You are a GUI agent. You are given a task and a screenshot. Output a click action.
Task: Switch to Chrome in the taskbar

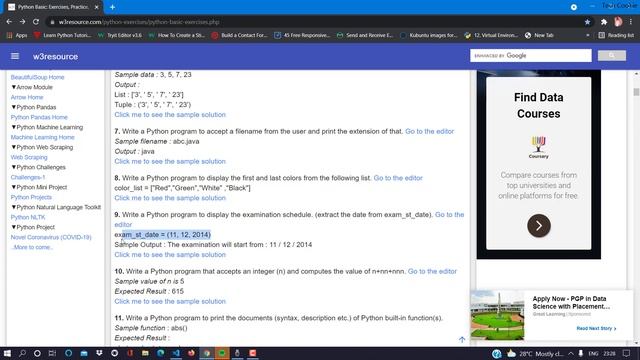pyautogui.click(x=207, y=353)
